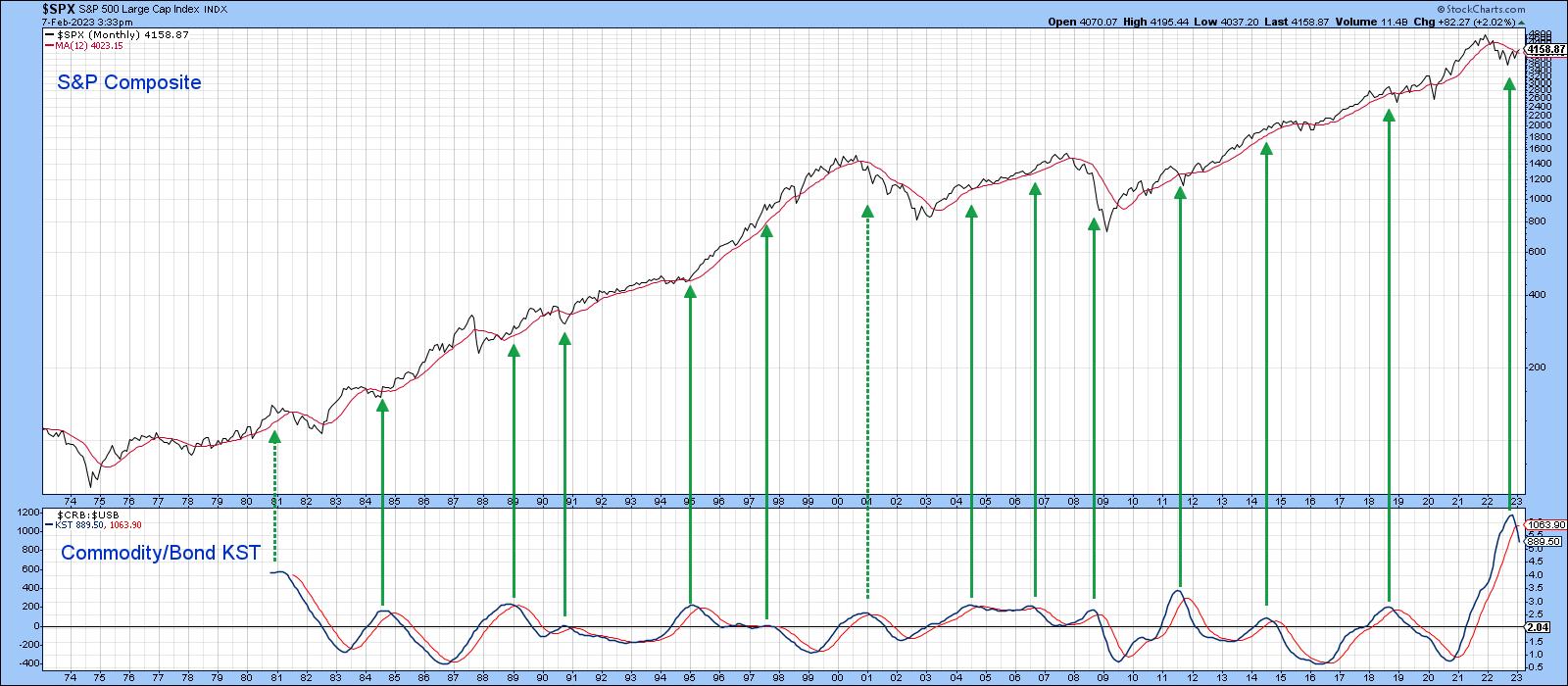The width and height of the screenshot is (1568, 686).
Task: Click the green arrowhead above late 2008
Action: tap(1094, 224)
